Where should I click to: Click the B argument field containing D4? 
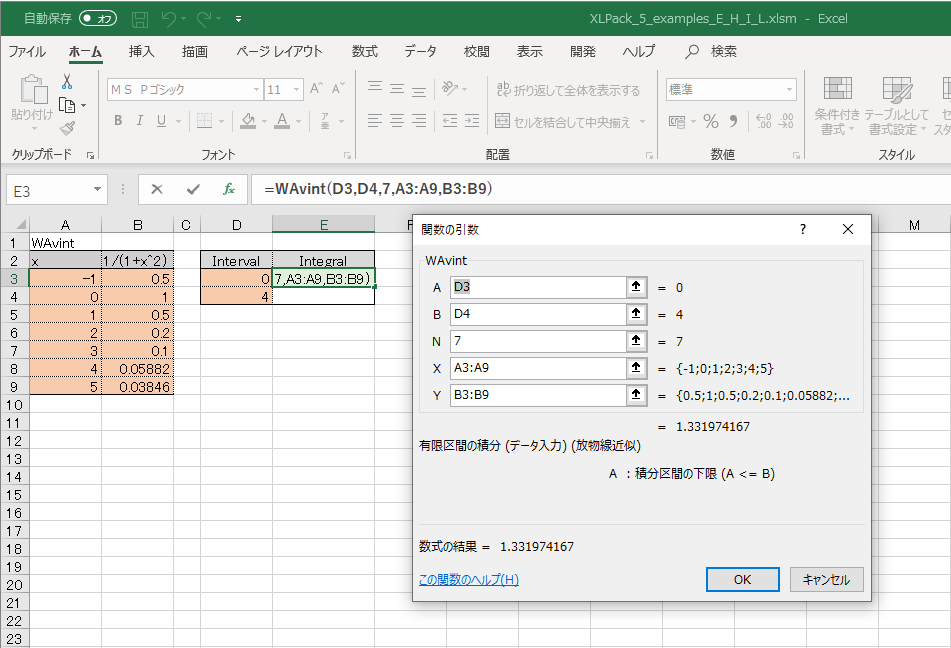tap(537, 315)
